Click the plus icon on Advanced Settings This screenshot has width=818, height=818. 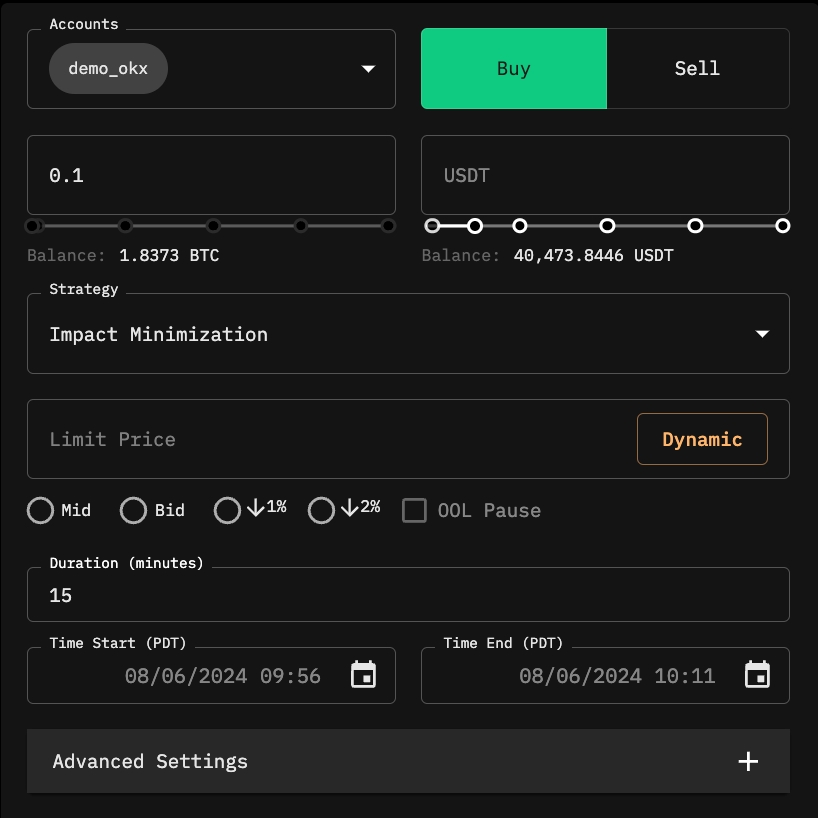(x=748, y=761)
